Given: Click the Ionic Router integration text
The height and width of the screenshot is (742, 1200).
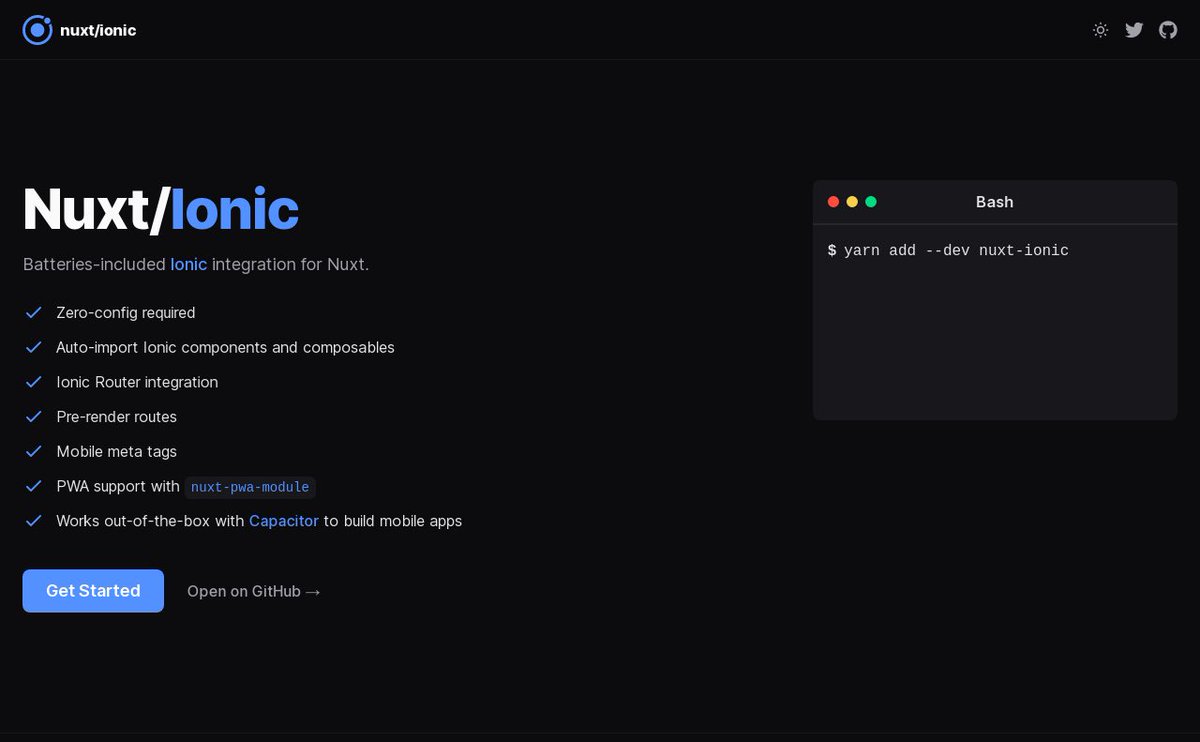Looking at the screenshot, I should 137,382.
